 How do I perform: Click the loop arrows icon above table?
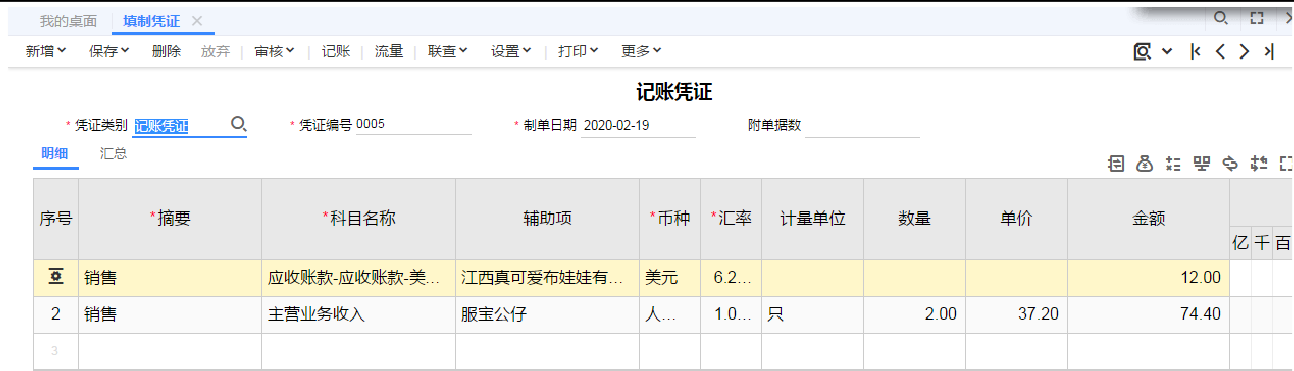1231,164
